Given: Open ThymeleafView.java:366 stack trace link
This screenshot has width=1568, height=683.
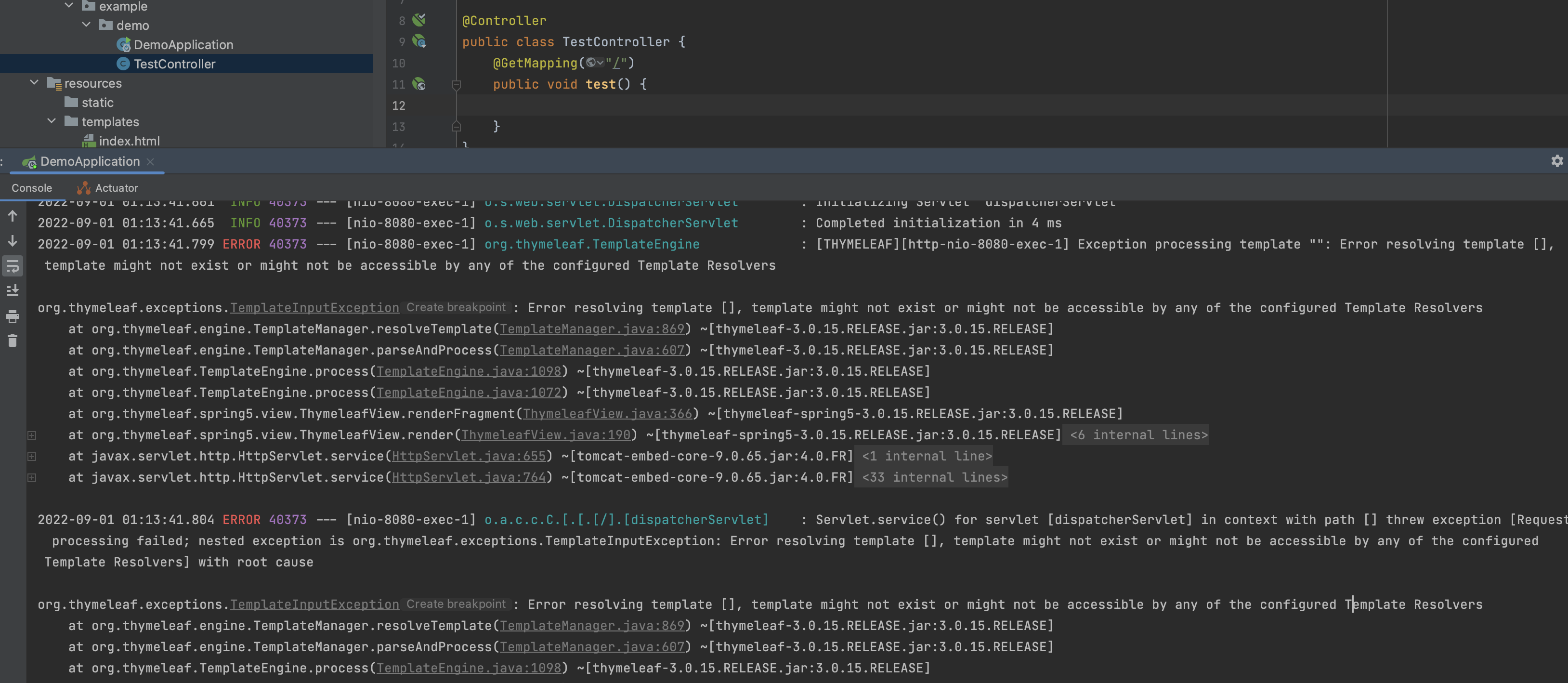Looking at the screenshot, I should coord(607,414).
